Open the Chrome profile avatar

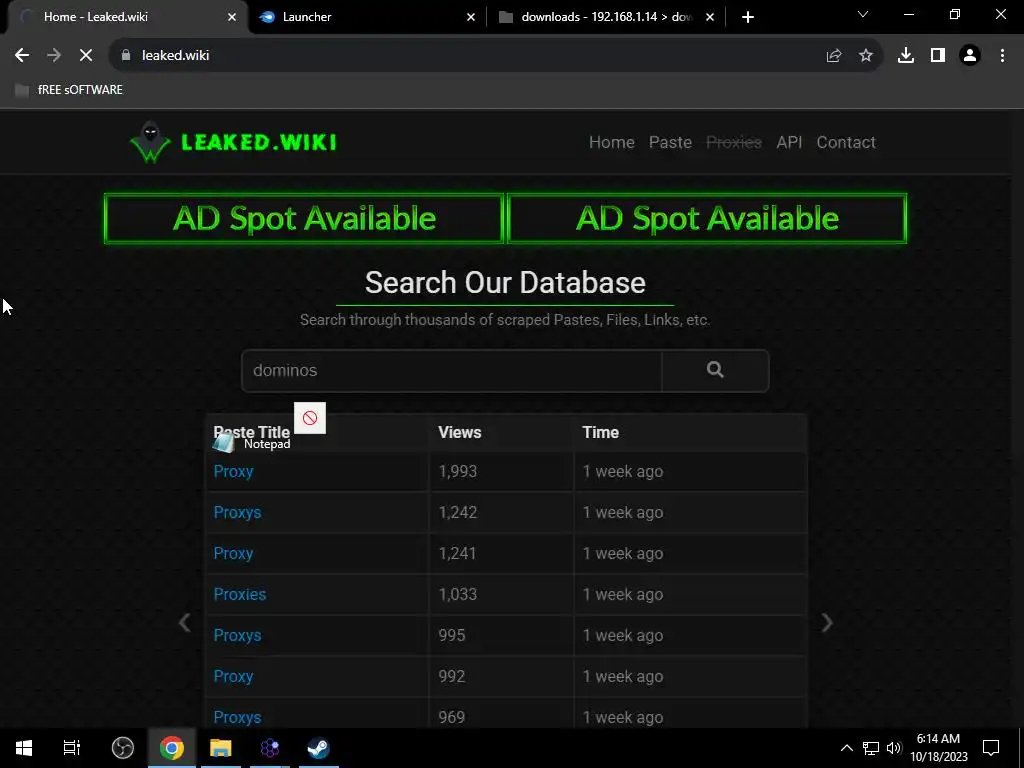(x=970, y=56)
